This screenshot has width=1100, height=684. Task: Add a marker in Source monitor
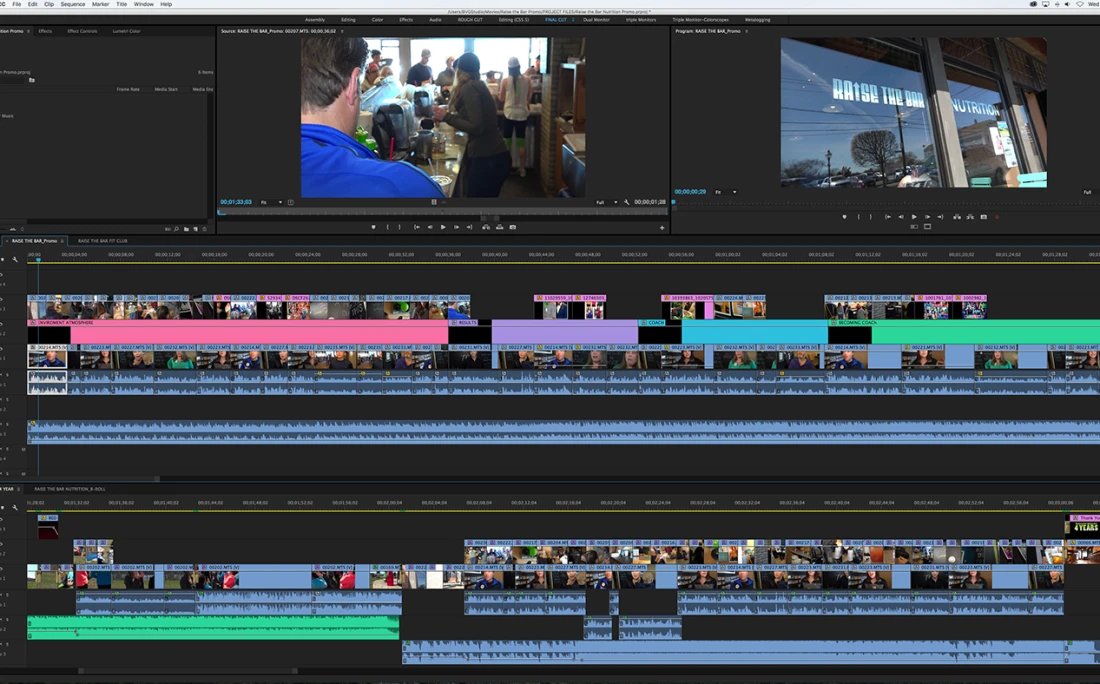(x=373, y=227)
